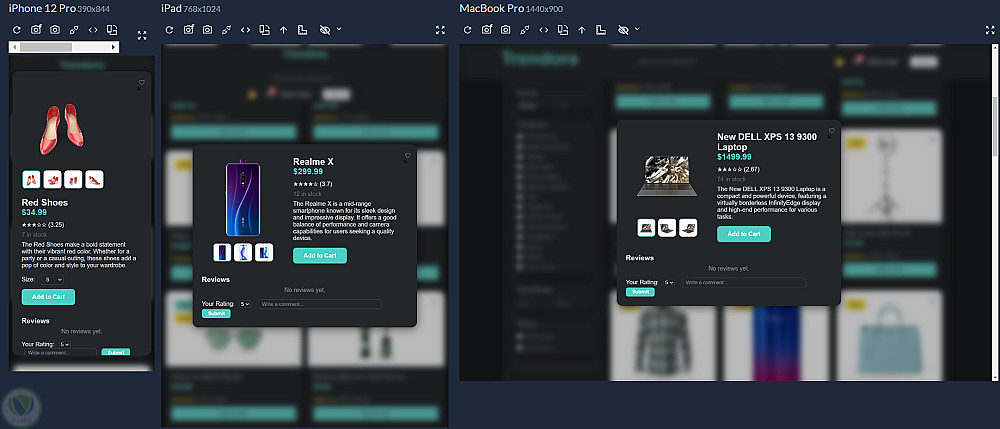Expand iPhone 12 Pro pane to fullscreen

point(142,36)
